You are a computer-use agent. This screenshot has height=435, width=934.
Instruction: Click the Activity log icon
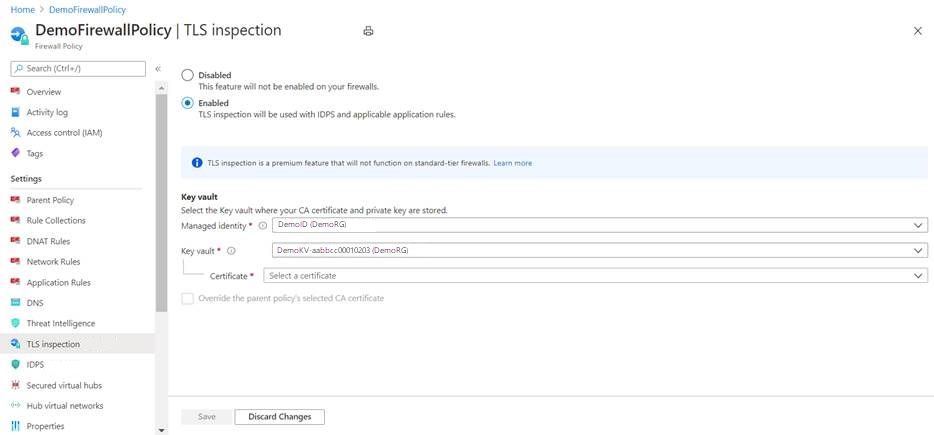coord(15,113)
